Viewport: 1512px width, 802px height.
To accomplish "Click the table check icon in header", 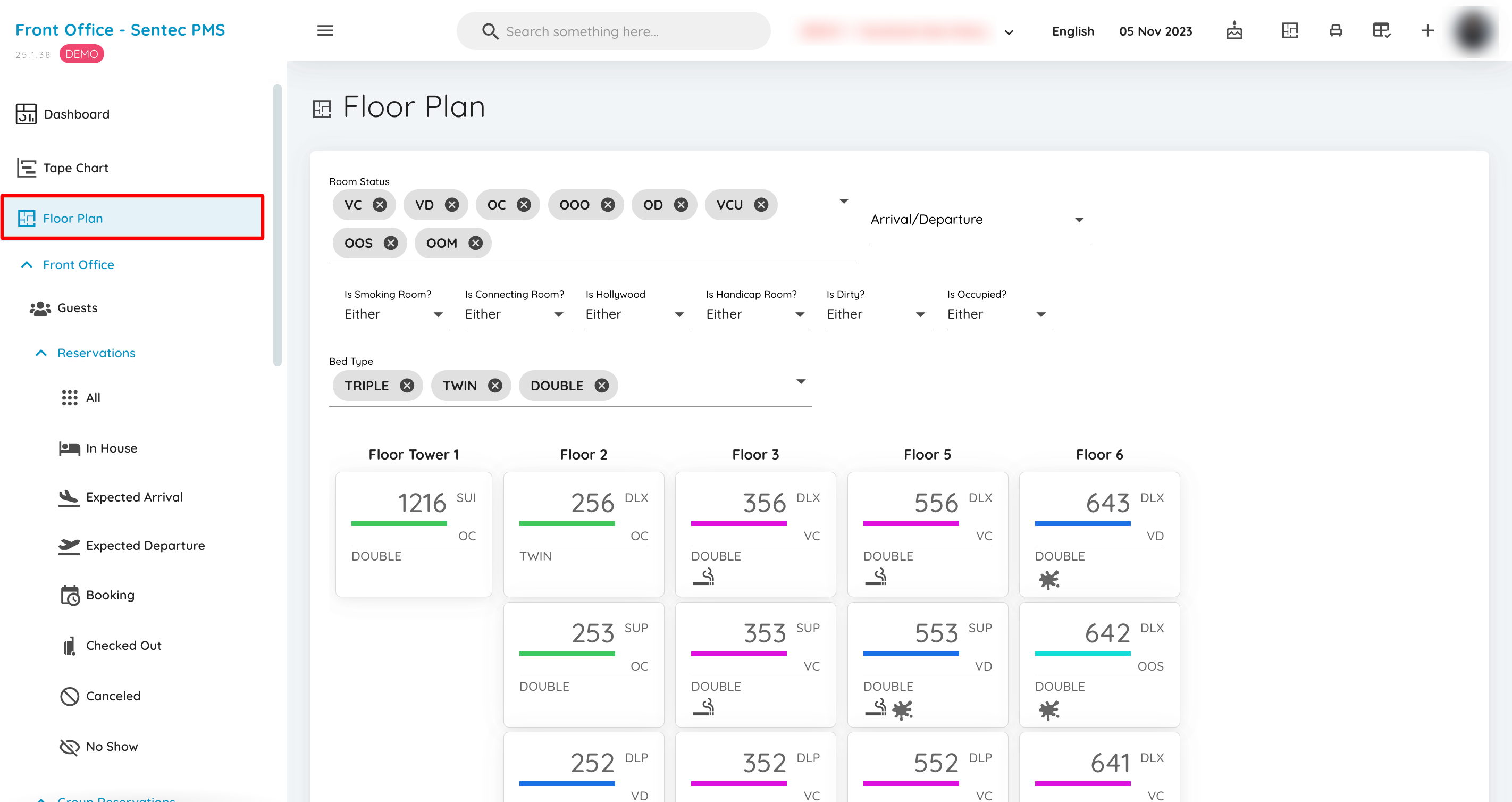I will (1381, 30).
